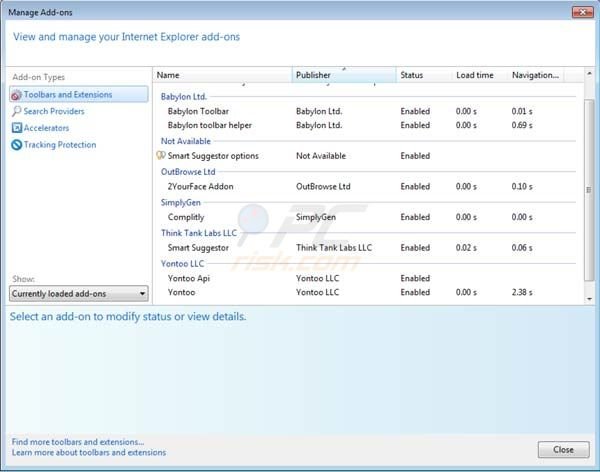Sort list by Name column header
Viewport: 600px width, 472px height.
tap(223, 75)
